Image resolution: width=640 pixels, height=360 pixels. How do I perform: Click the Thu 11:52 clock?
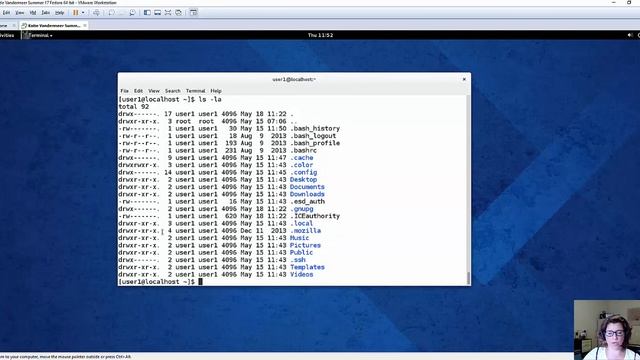pyautogui.click(x=320, y=36)
